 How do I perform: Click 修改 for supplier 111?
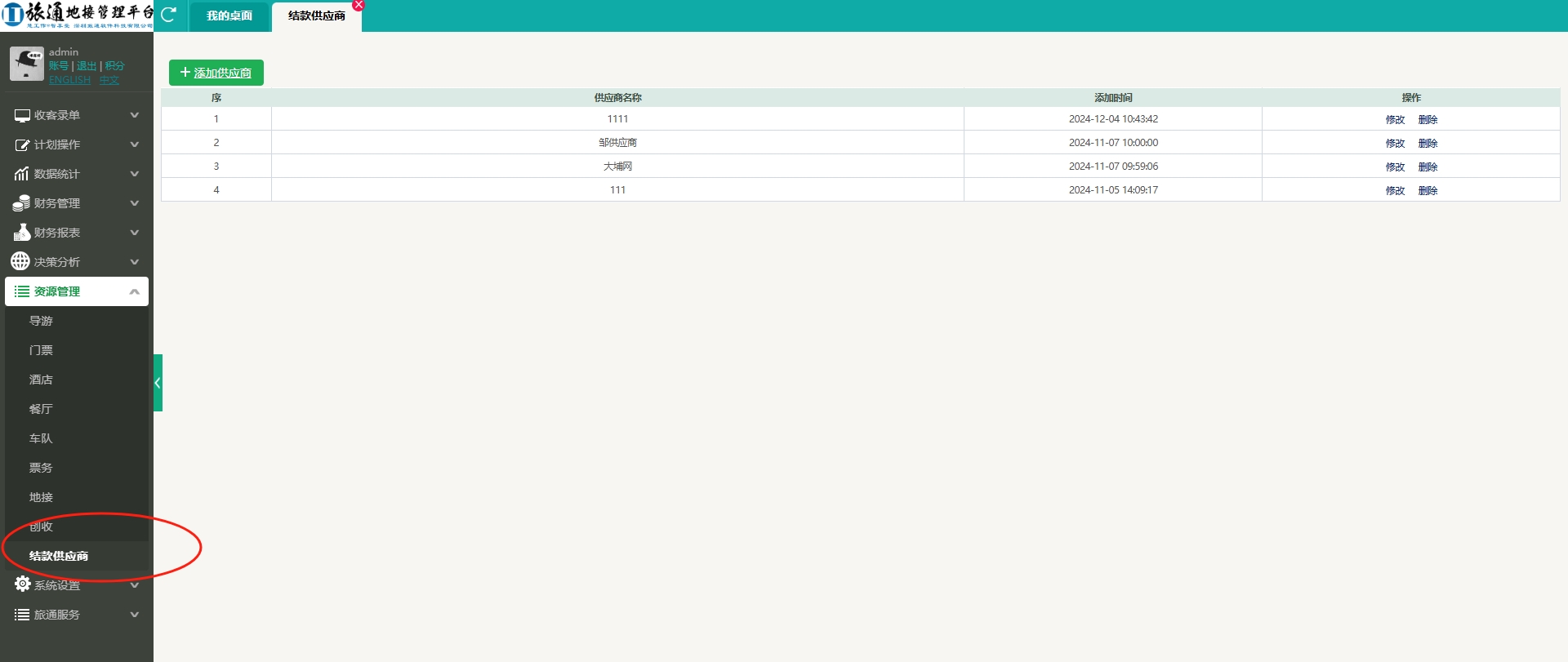click(x=1395, y=191)
